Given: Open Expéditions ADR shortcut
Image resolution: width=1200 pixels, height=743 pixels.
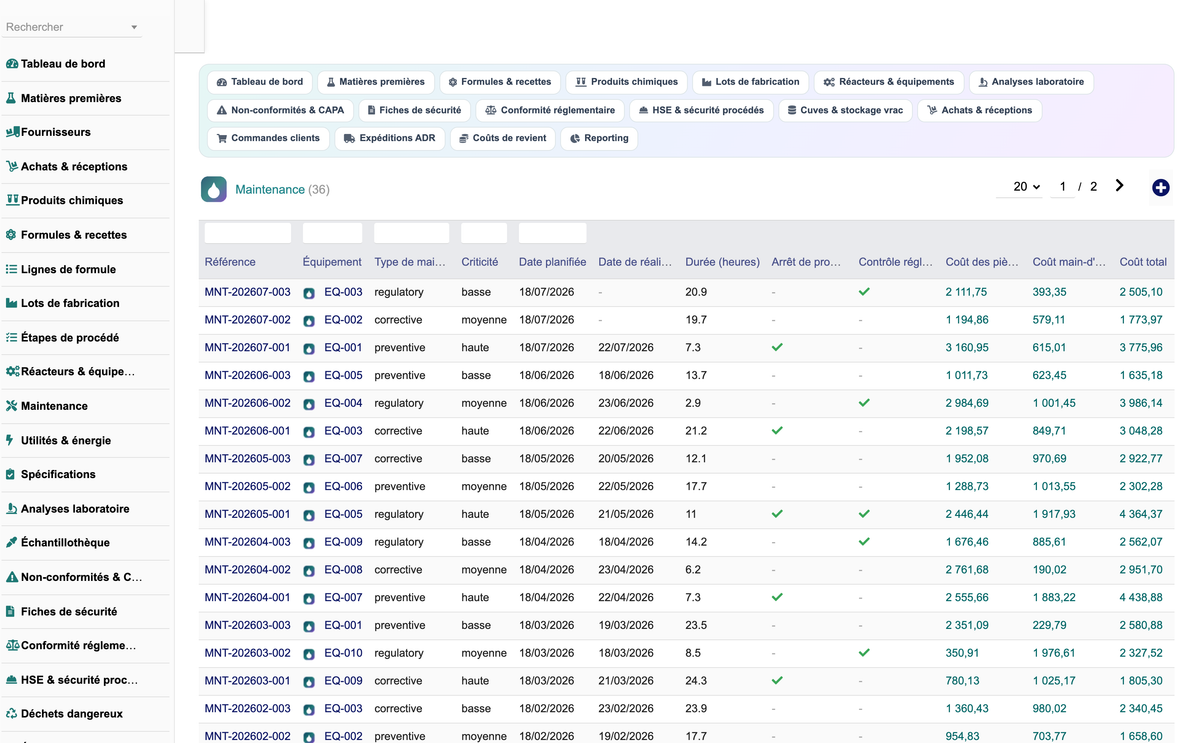Looking at the screenshot, I should coord(389,138).
